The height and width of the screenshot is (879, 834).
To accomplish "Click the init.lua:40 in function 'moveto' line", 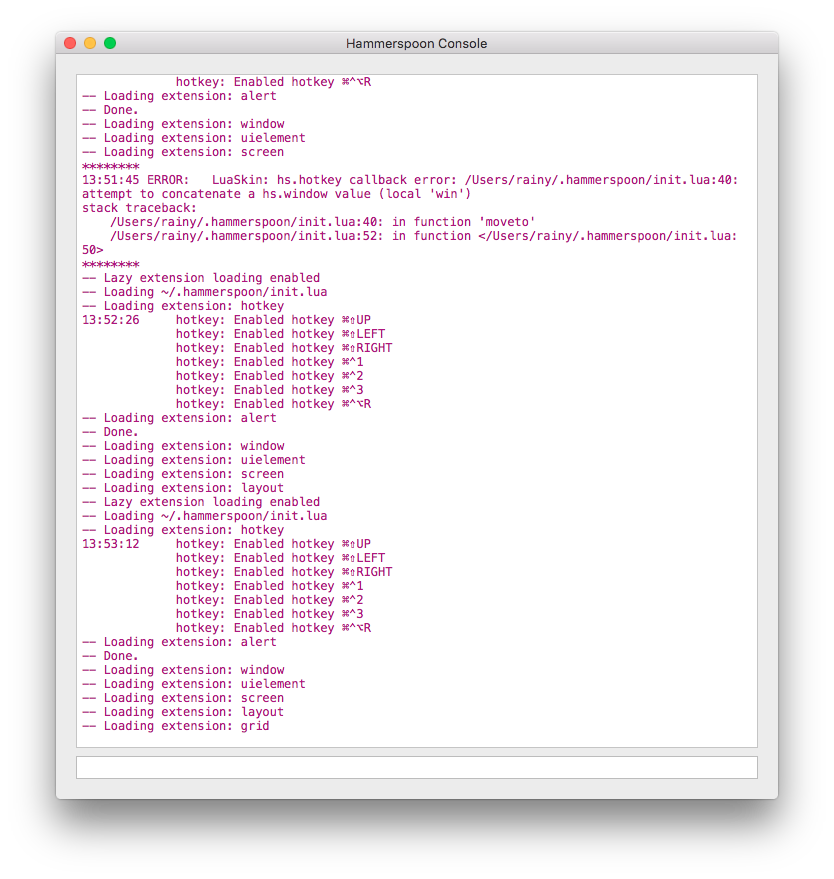I will [x=322, y=222].
